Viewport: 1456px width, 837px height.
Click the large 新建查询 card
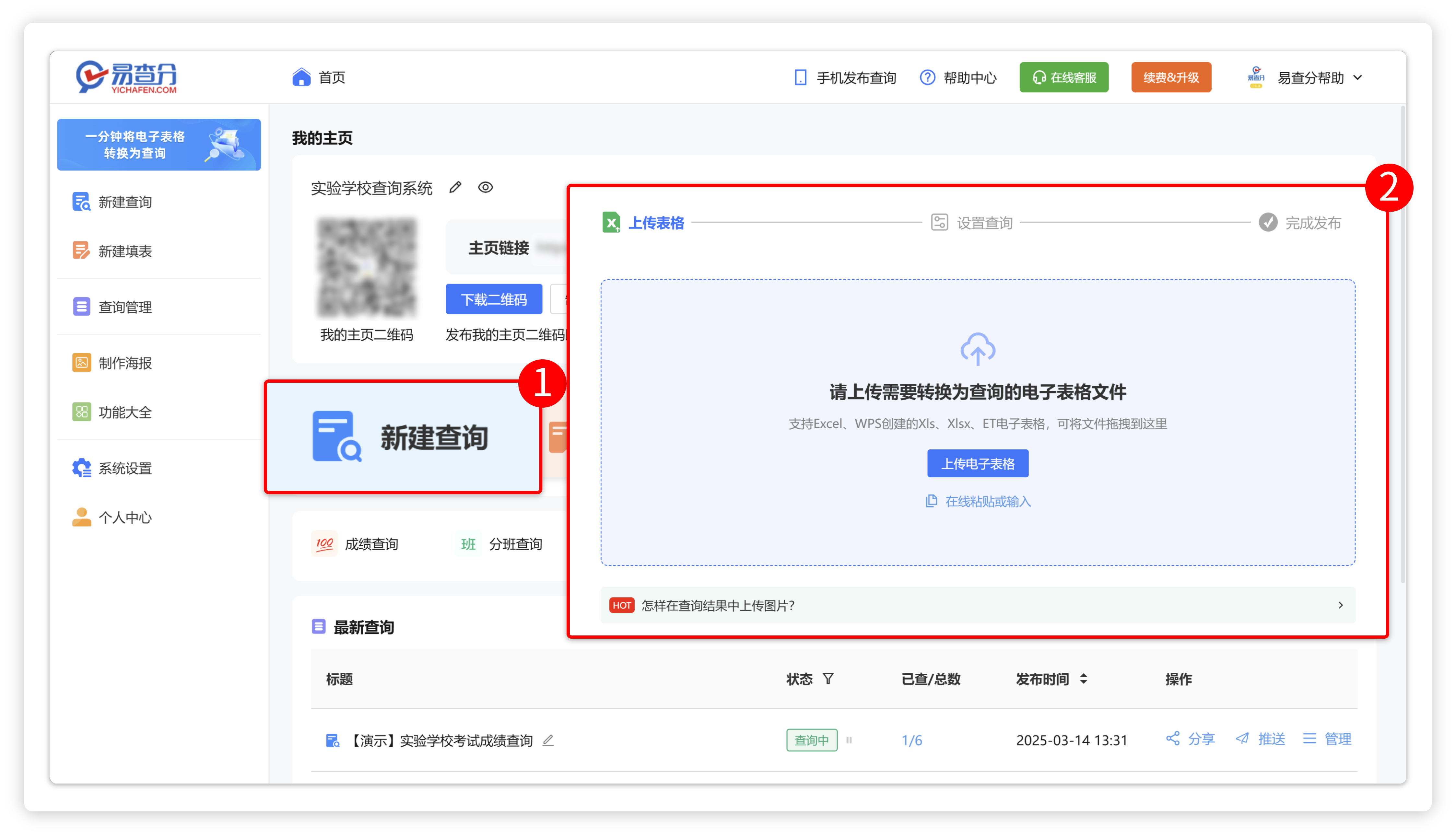pos(403,437)
